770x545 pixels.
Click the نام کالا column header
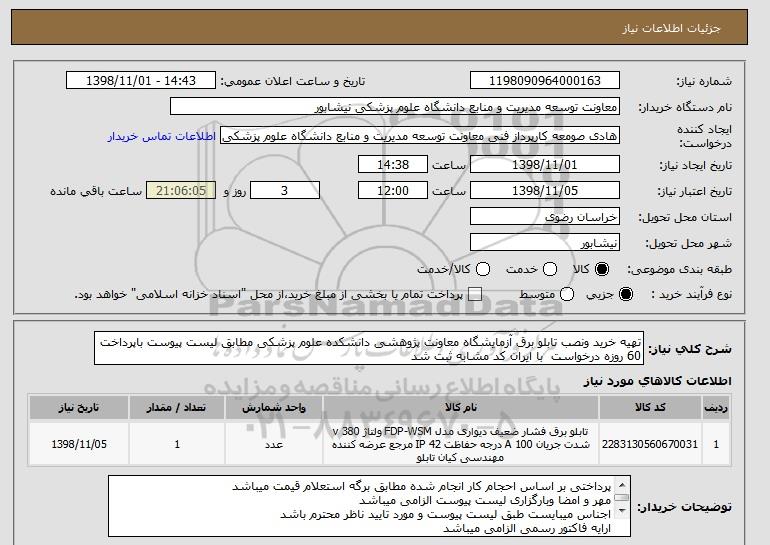coord(461,408)
